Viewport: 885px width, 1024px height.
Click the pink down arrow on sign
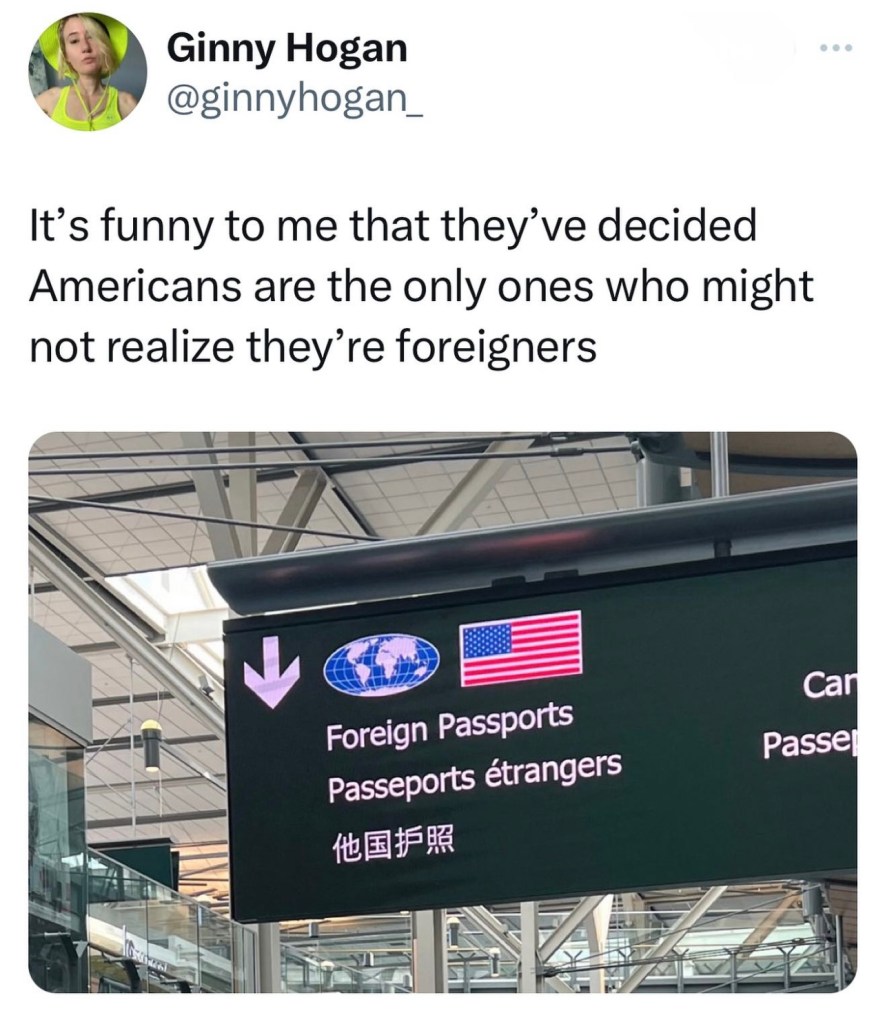click(271, 673)
